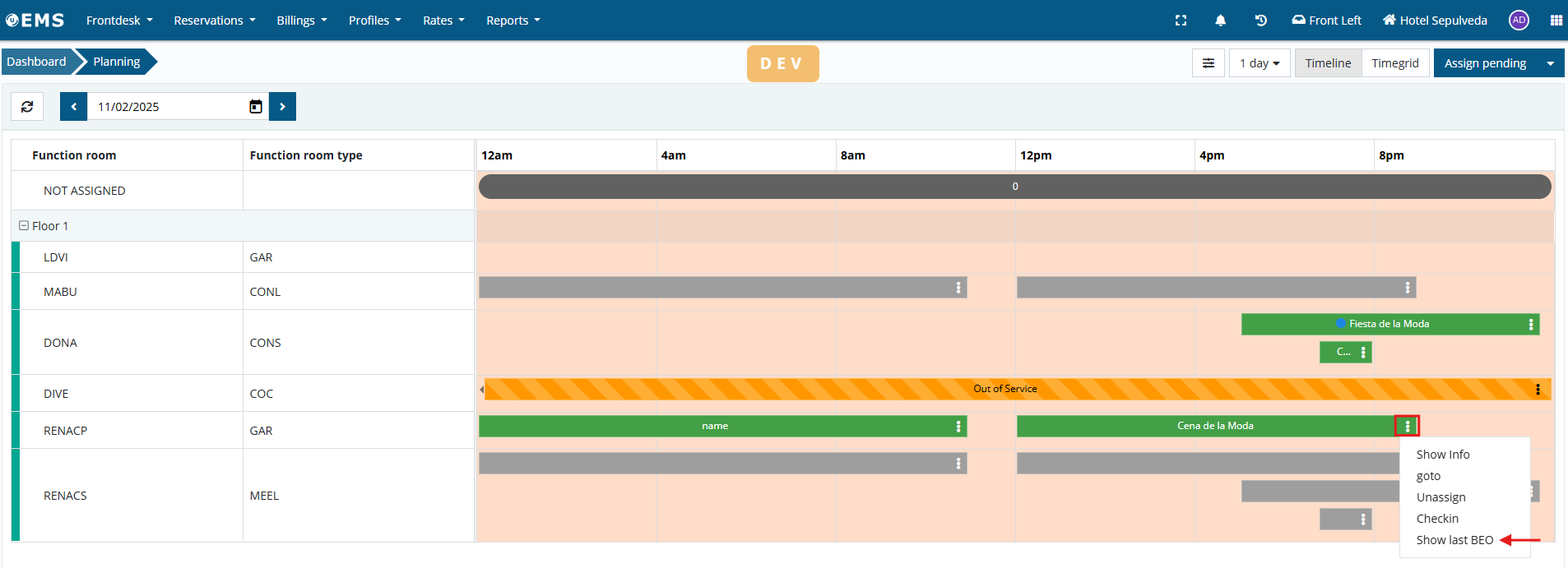Go to the previous day arrow
The width and height of the screenshot is (1568, 568).
point(73,107)
